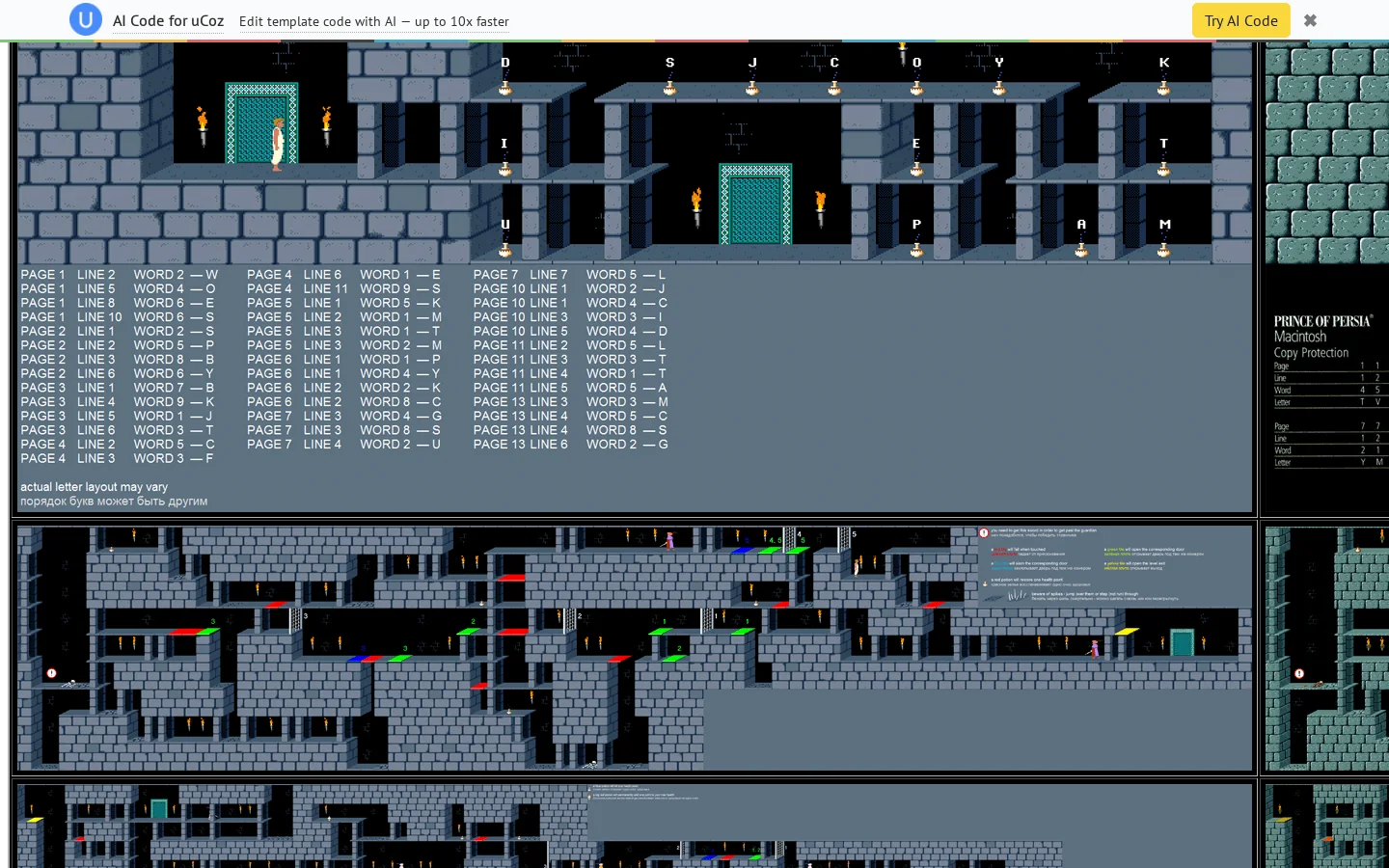The width and height of the screenshot is (1389, 868).
Task: Click the potion labeled I
Action: (504, 168)
